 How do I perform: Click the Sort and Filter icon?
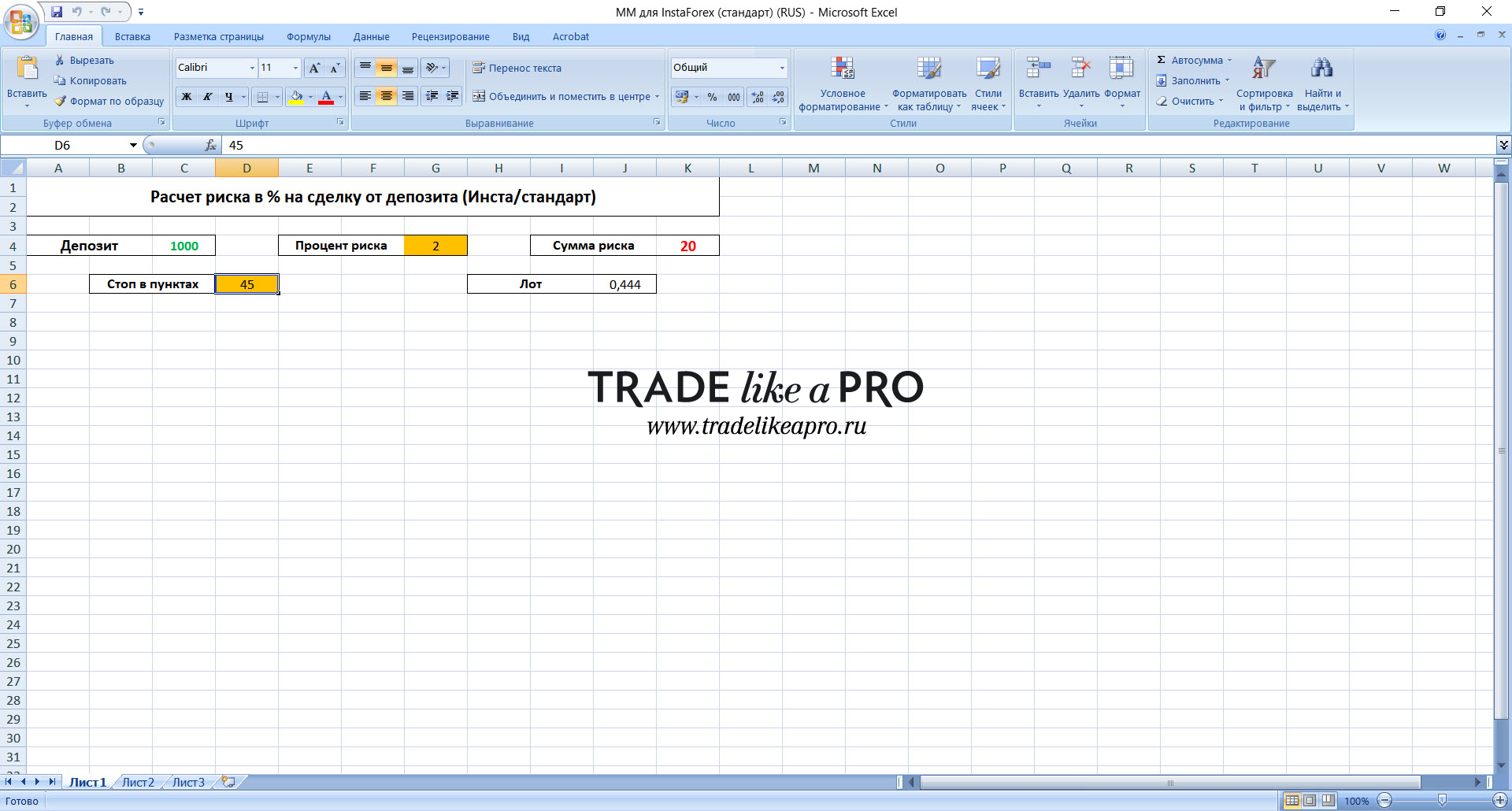1264,69
